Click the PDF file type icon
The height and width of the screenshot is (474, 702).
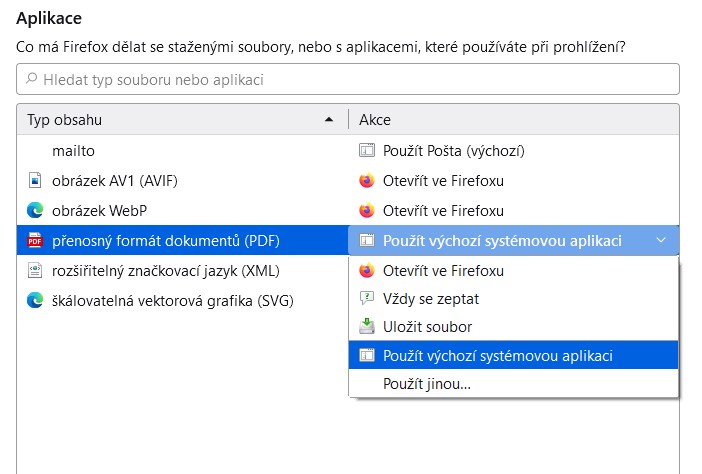pos(35,240)
